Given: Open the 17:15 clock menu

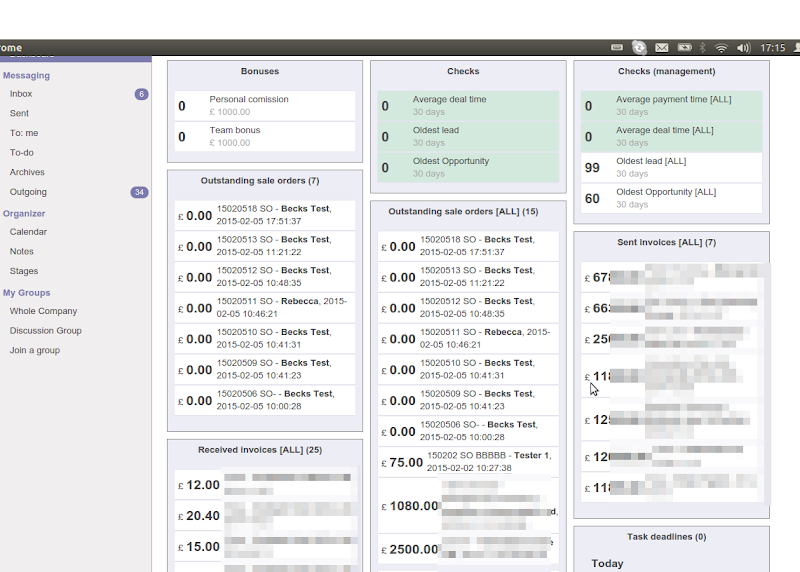Looking at the screenshot, I should tap(772, 48).
